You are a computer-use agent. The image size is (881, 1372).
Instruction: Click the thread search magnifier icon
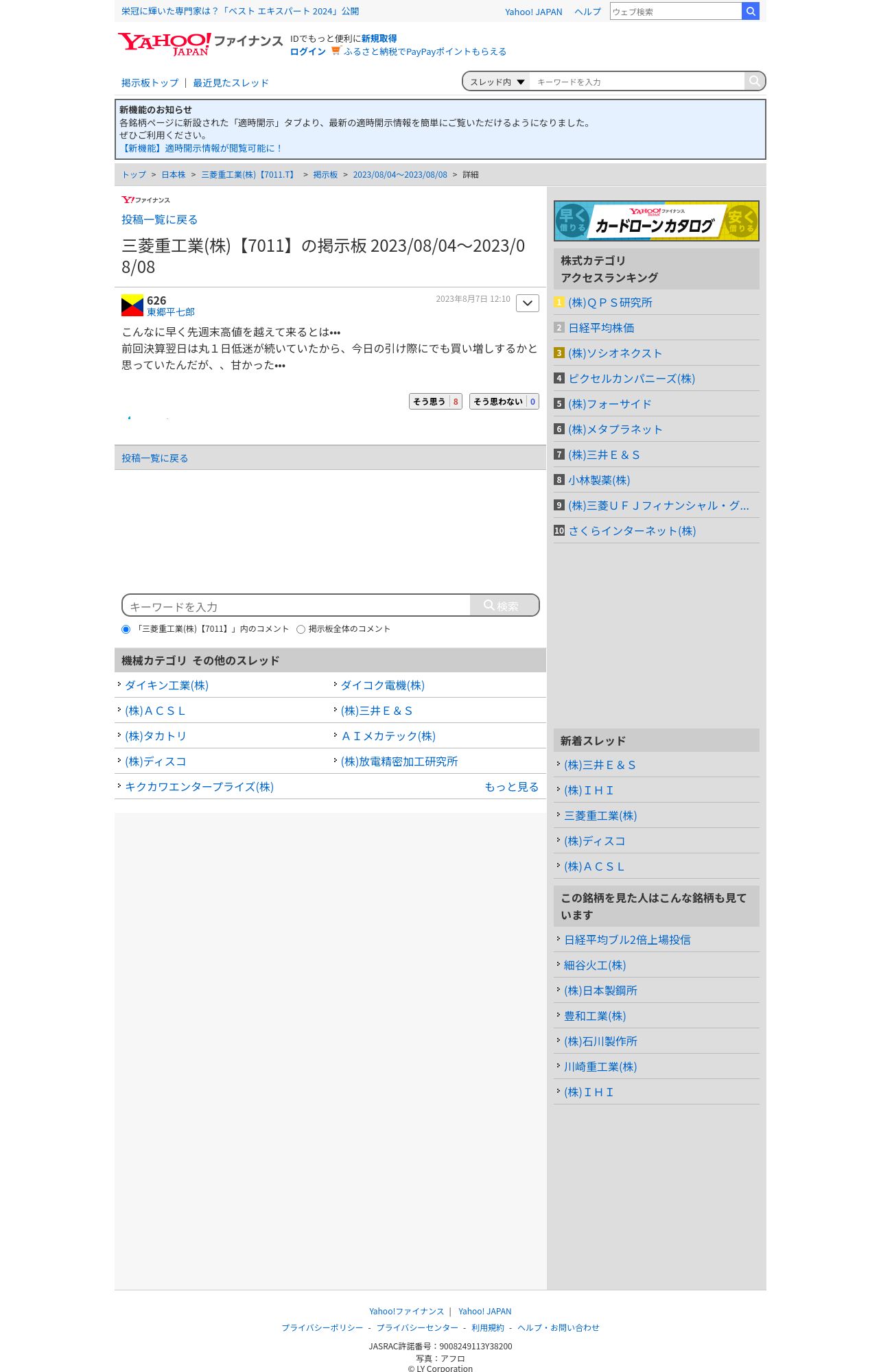click(755, 81)
